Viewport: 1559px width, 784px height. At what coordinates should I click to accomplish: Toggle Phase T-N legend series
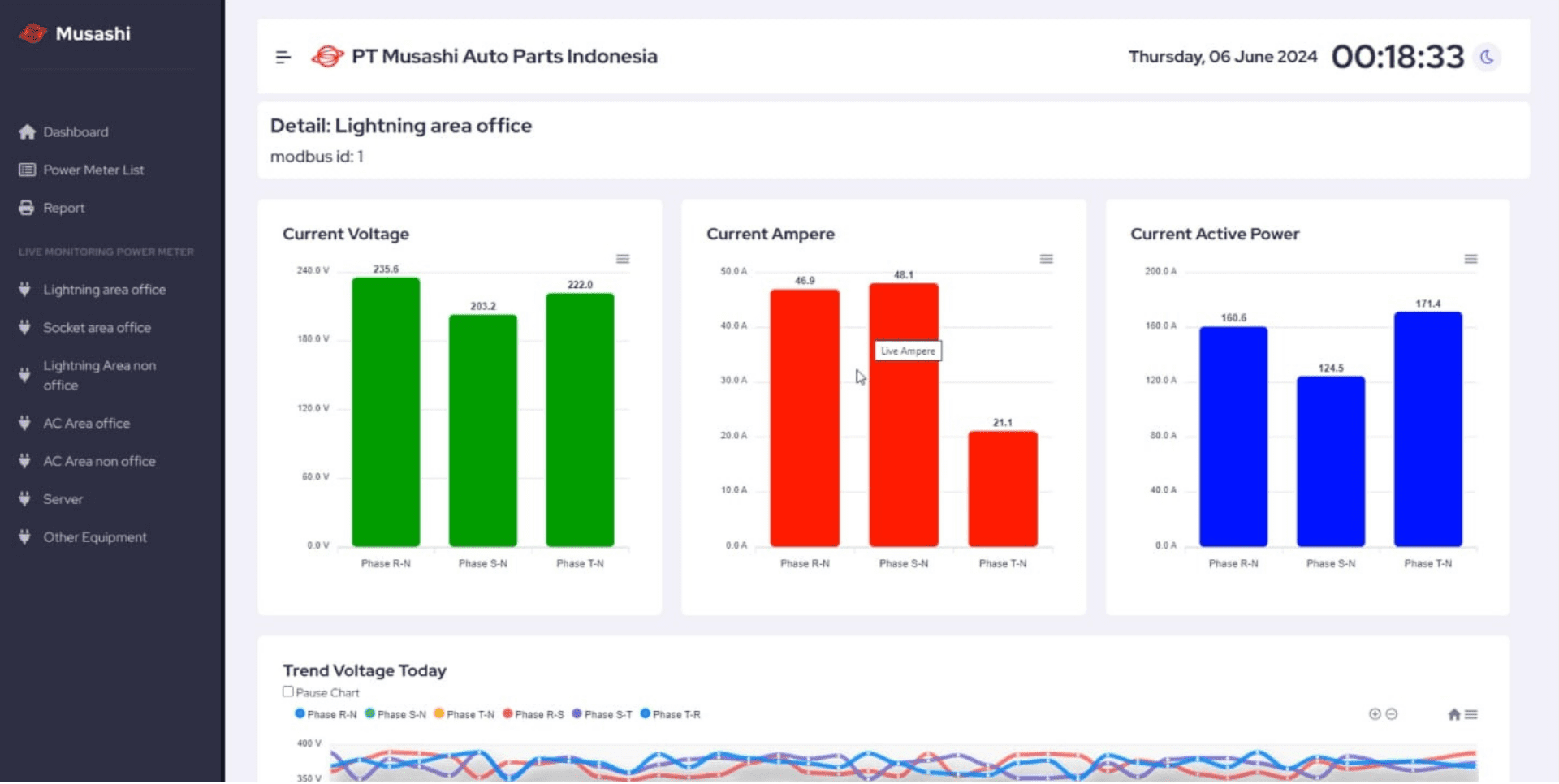coord(464,715)
